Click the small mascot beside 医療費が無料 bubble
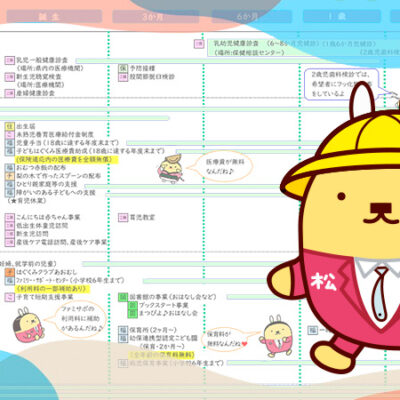Viewport: 400px width, 400px height. (171, 169)
